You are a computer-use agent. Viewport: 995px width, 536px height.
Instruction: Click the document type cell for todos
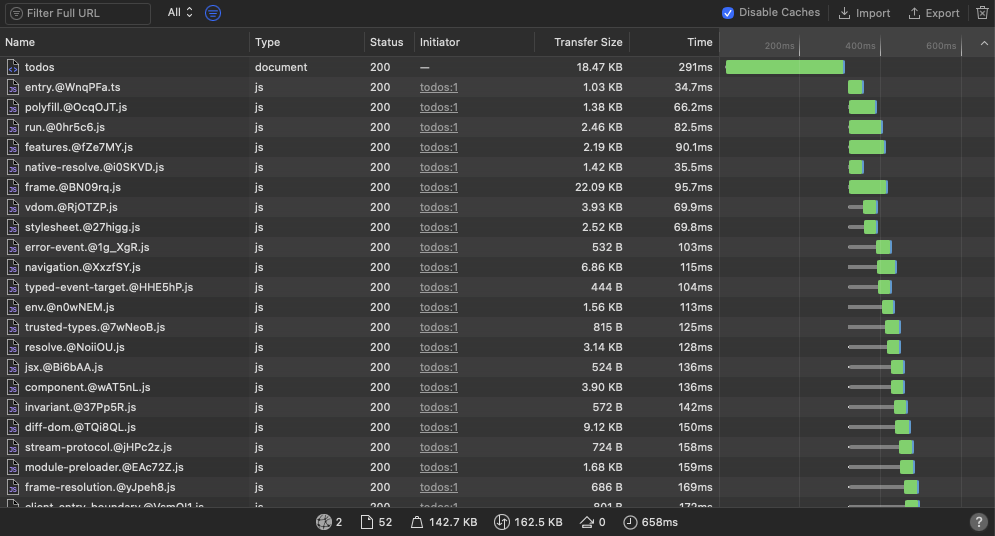(x=280, y=67)
